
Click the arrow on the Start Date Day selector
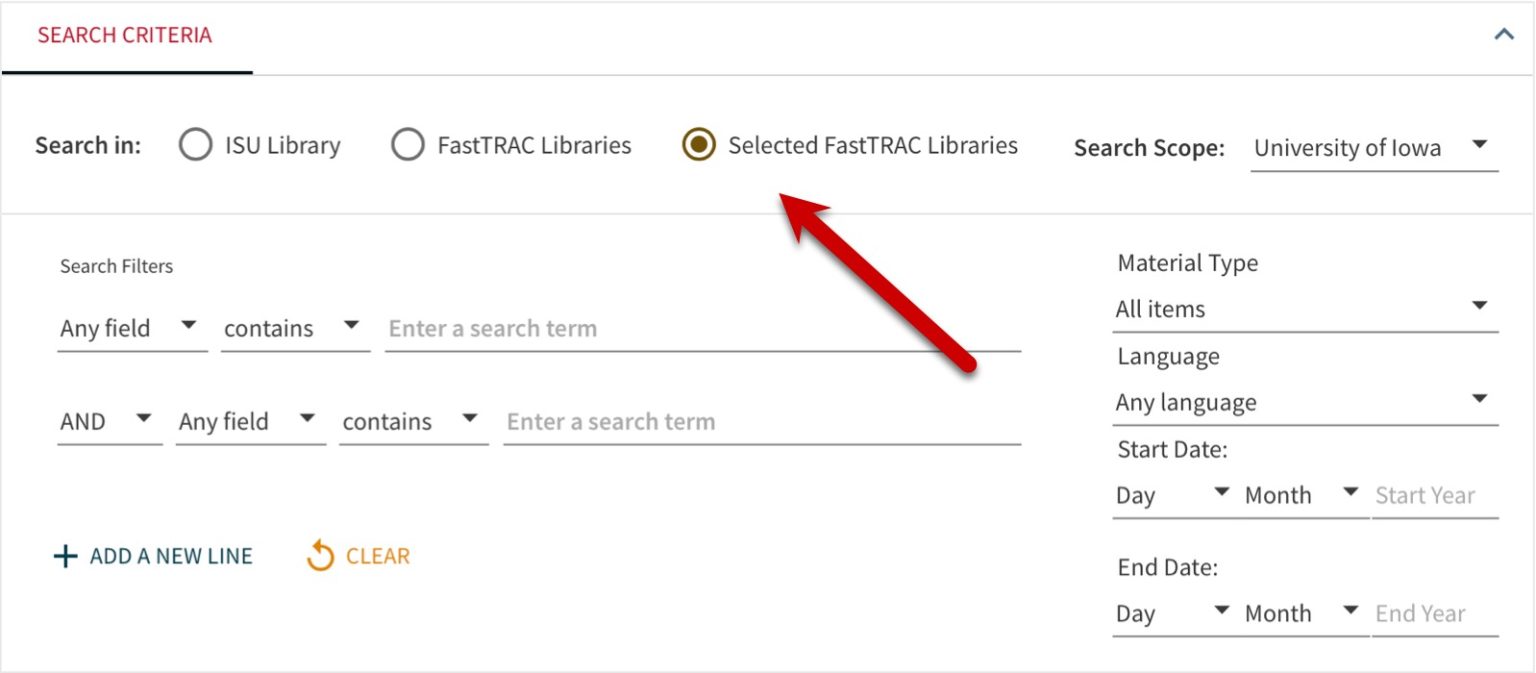pyautogui.click(x=1220, y=492)
